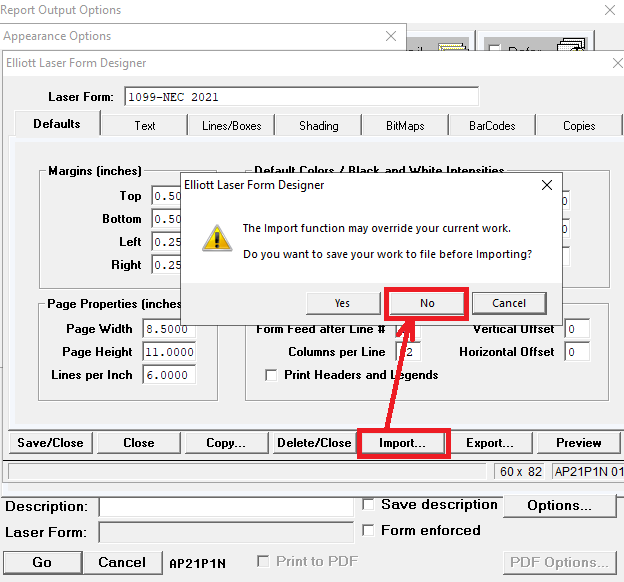Image resolution: width=624 pixels, height=582 pixels.
Task: Click the Preview button
Action: click(x=578, y=443)
